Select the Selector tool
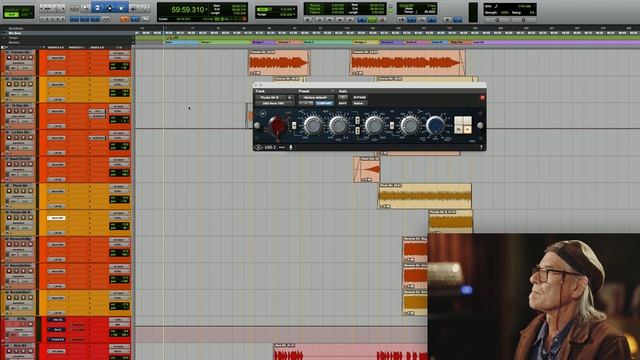 click(109, 8)
